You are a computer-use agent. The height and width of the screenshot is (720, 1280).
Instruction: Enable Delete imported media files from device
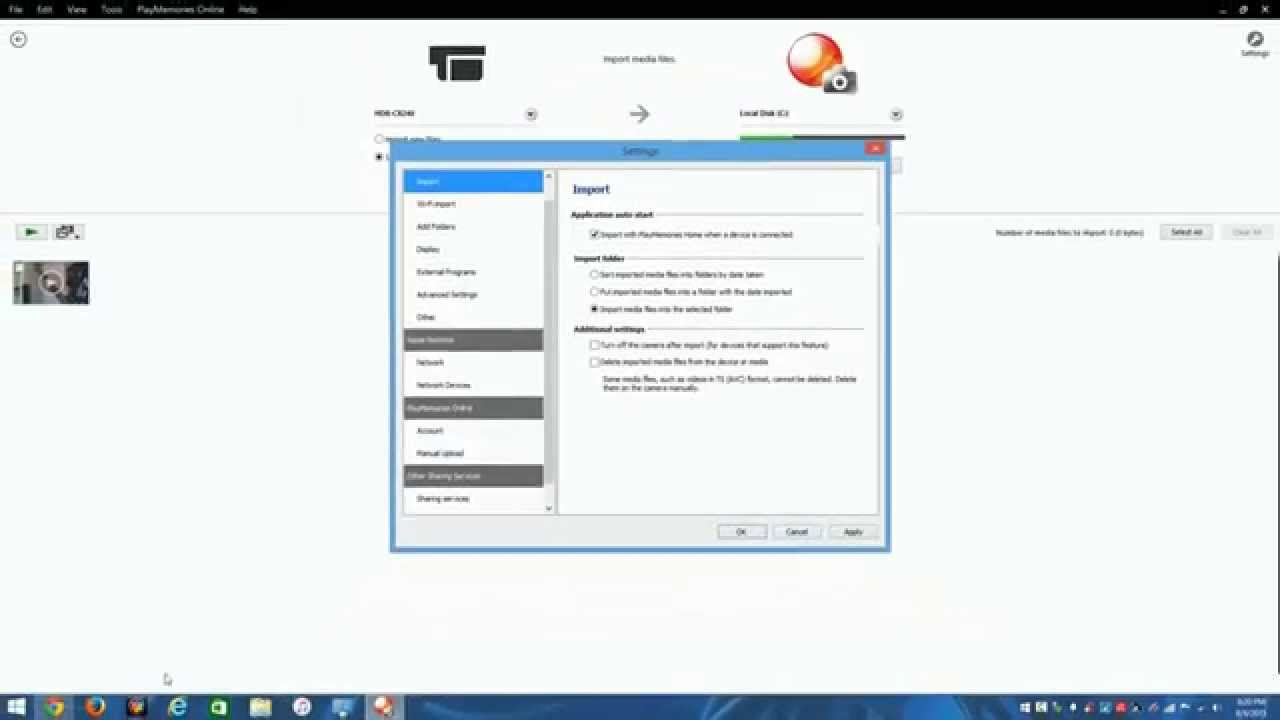[x=594, y=362]
